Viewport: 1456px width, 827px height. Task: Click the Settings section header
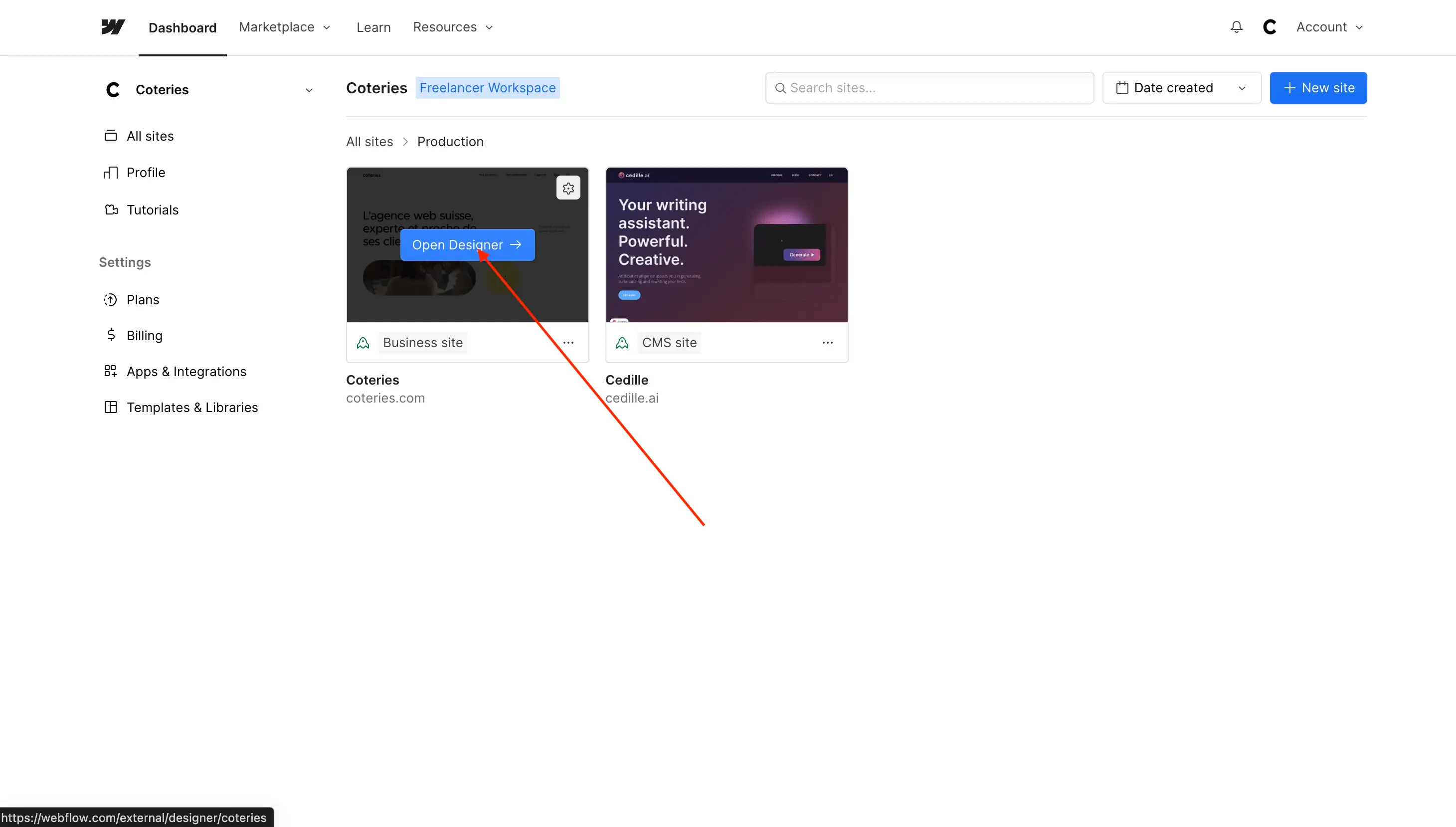point(125,262)
